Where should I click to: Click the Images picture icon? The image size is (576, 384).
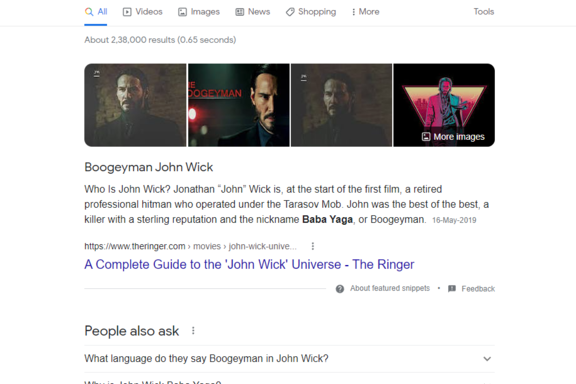(182, 12)
